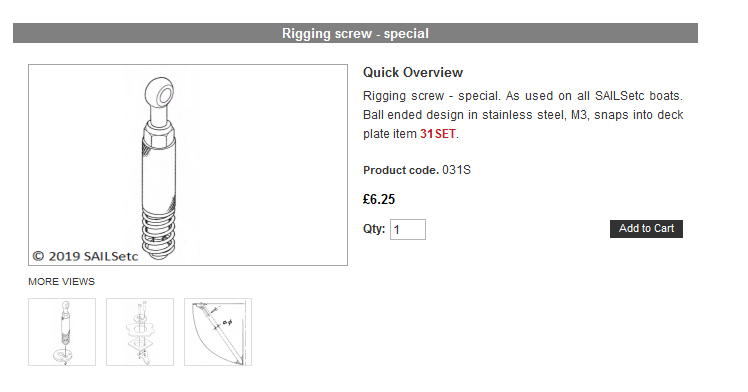
Task: Click the overview text mentioning stainless steel
Action: coord(523,115)
